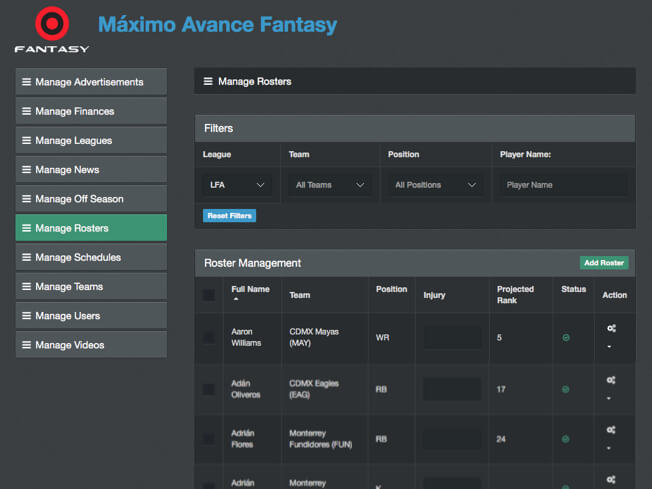Open Manage Videos menu item
Image resolution: width=652 pixels, height=489 pixels.
pyautogui.click(x=91, y=345)
